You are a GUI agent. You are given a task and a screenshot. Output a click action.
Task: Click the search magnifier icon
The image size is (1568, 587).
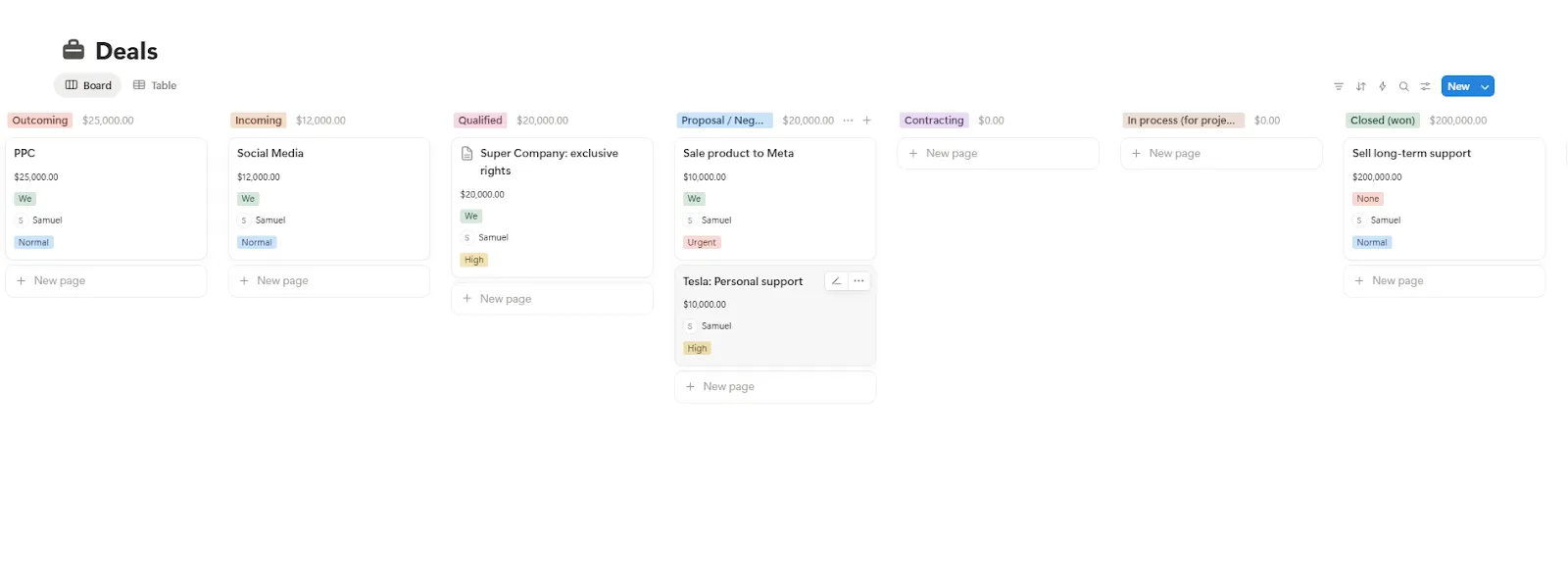click(x=1404, y=86)
